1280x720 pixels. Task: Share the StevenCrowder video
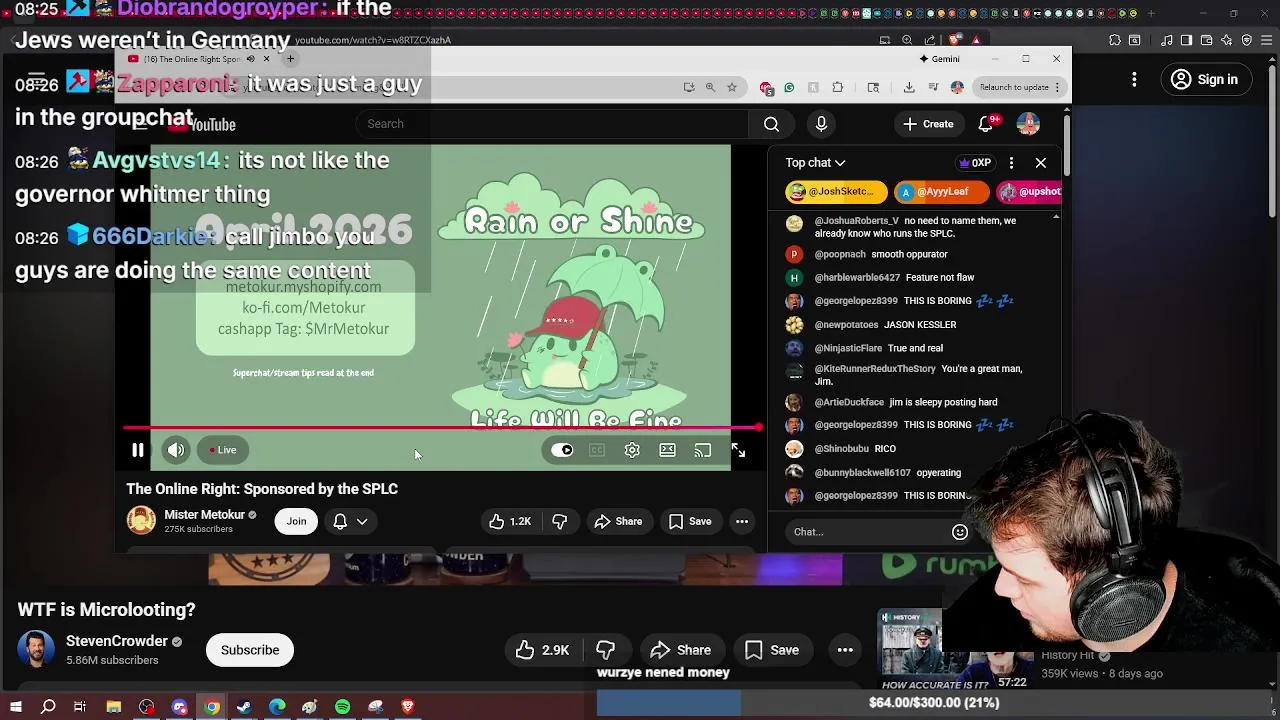point(681,650)
